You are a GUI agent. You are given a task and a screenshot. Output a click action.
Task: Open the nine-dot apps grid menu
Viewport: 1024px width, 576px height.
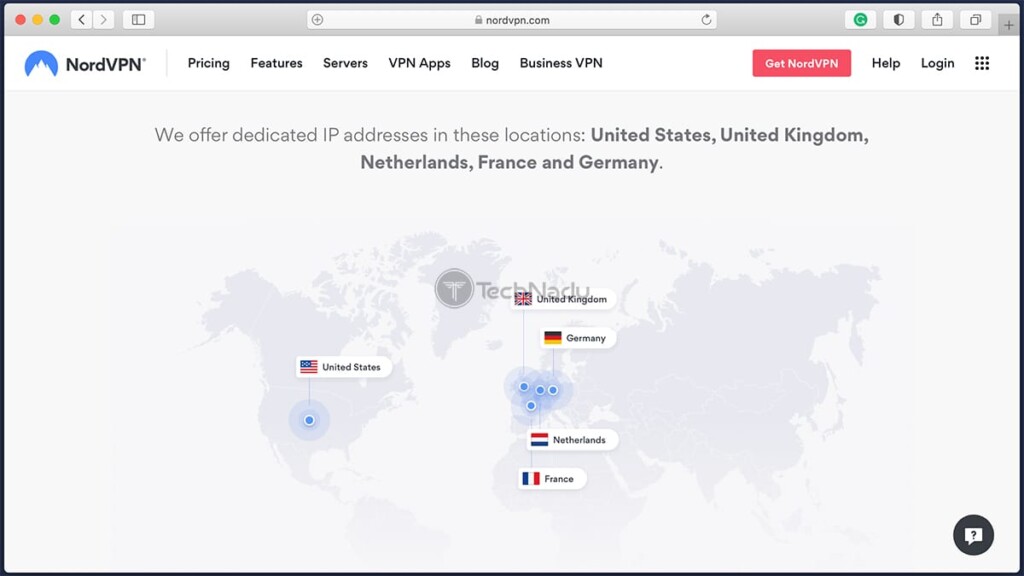[982, 63]
